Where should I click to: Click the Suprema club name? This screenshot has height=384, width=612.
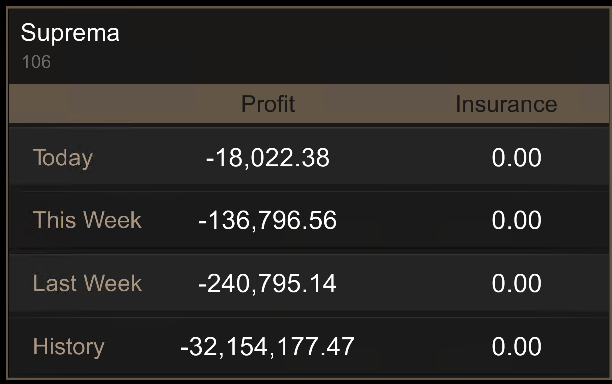[70, 33]
